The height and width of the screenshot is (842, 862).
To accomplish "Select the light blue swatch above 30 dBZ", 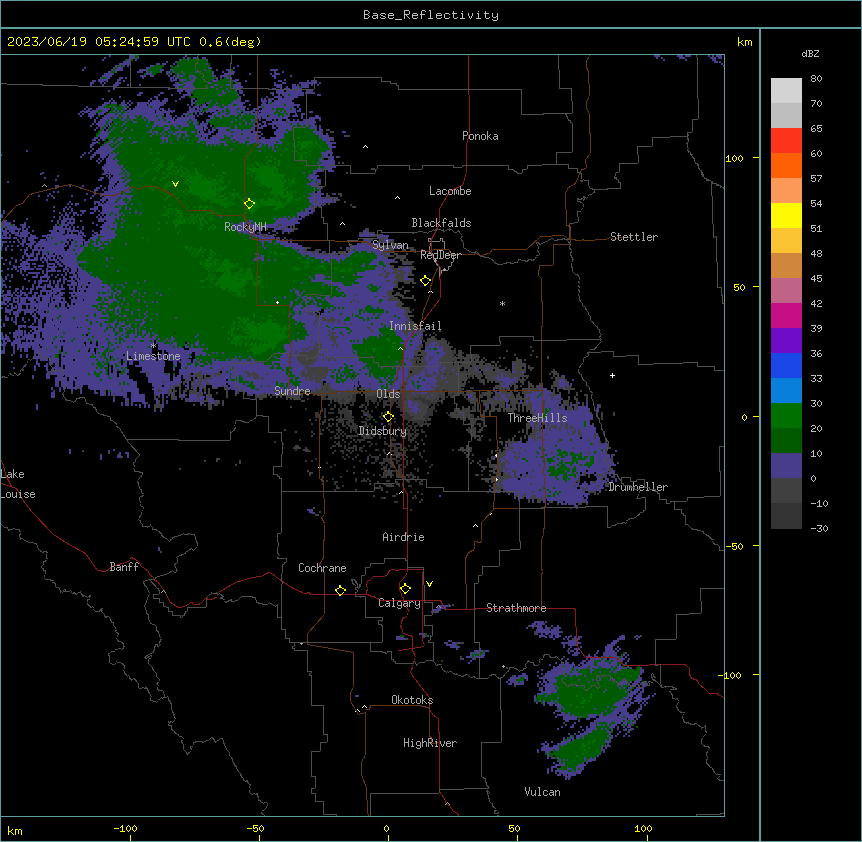I will click(786, 390).
